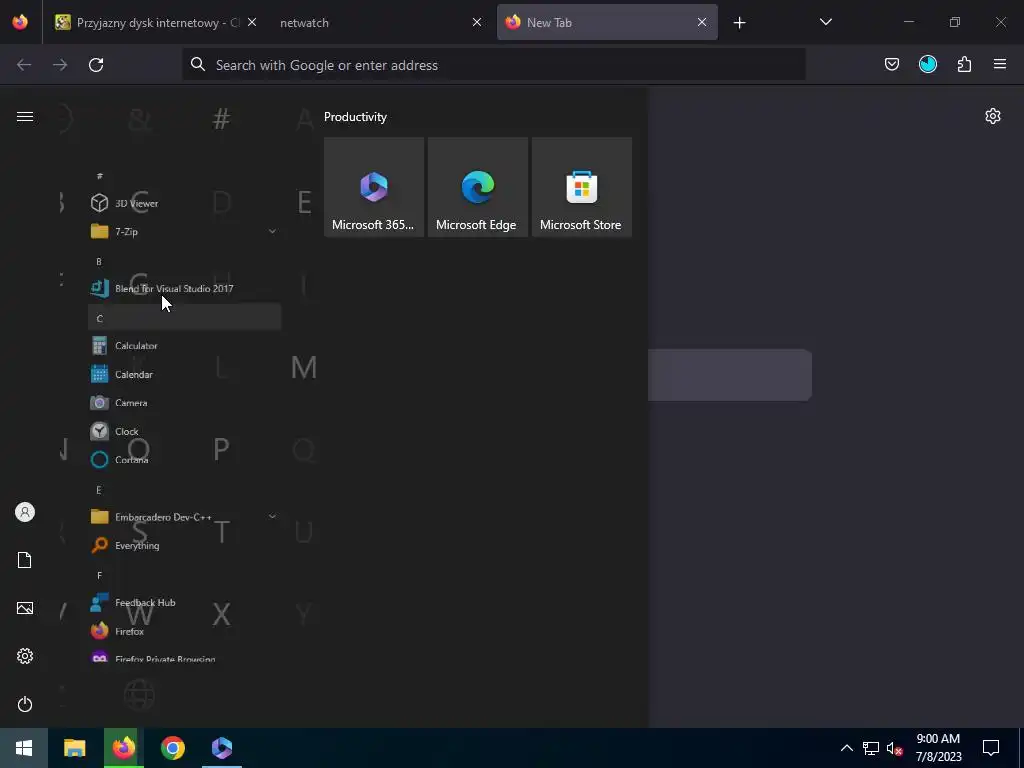Viewport: 1024px width, 768px height.
Task: Open the Extensions puzzle icon
Action: (x=964, y=64)
